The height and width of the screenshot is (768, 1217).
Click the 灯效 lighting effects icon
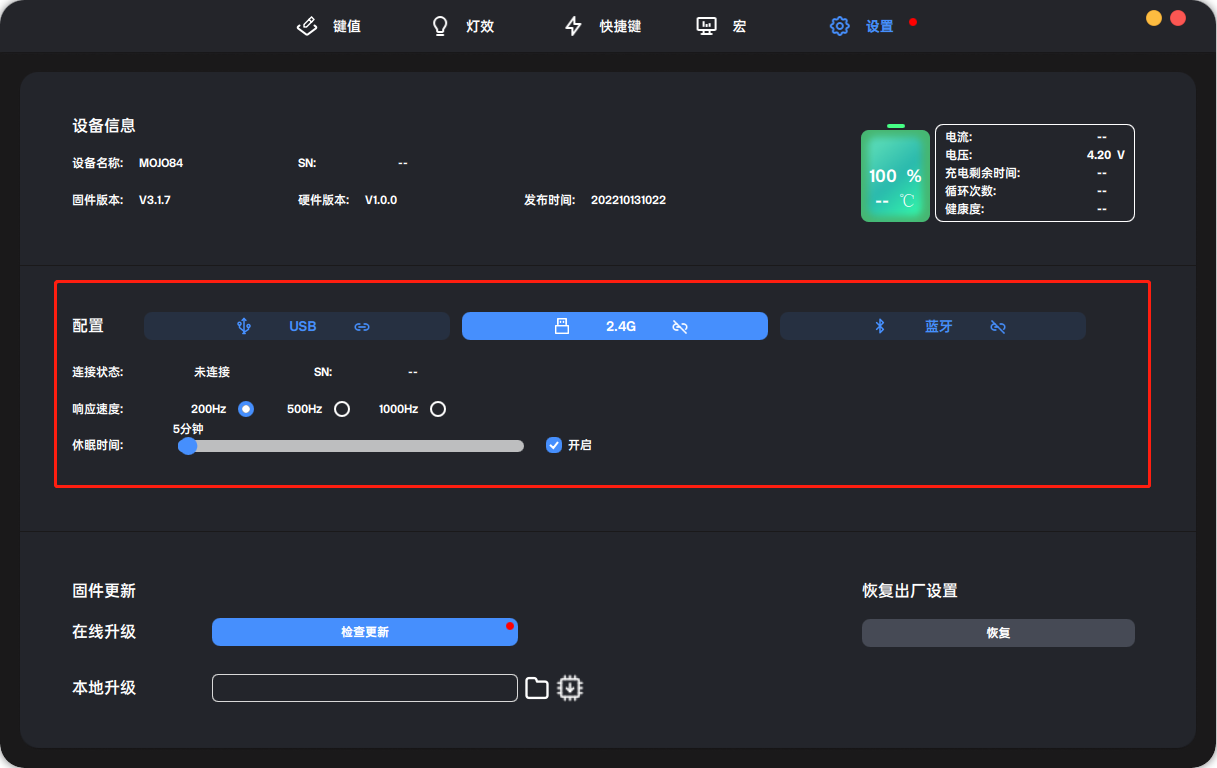tap(440, 26)
